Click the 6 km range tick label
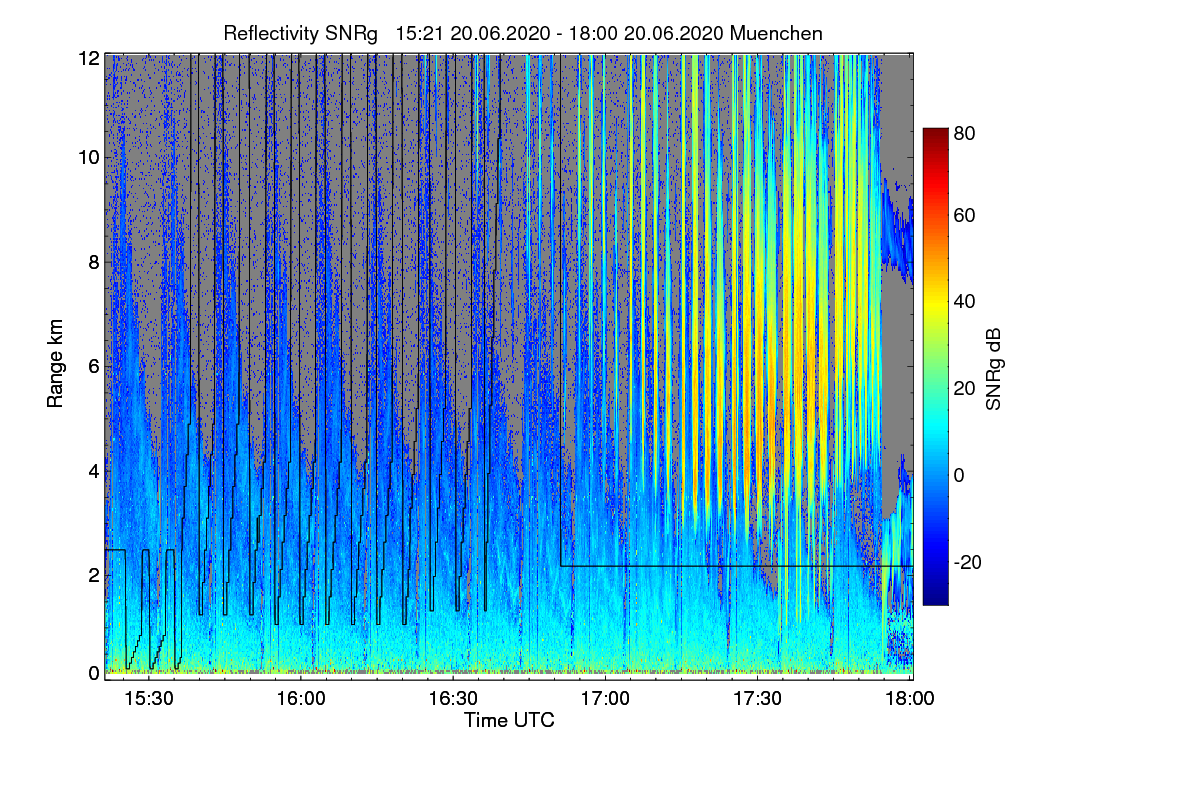This screenshot has height=800, width=1200. [93, 366]
